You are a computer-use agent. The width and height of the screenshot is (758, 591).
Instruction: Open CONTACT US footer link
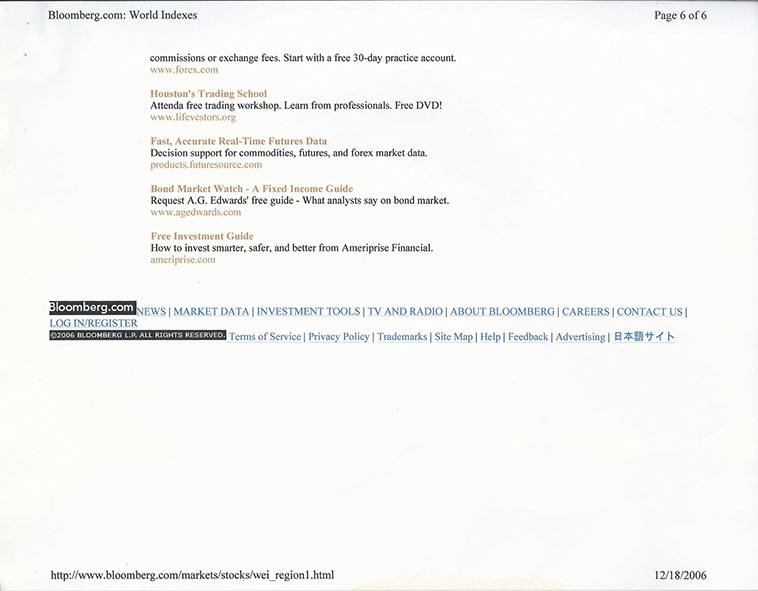click(649, 312)
